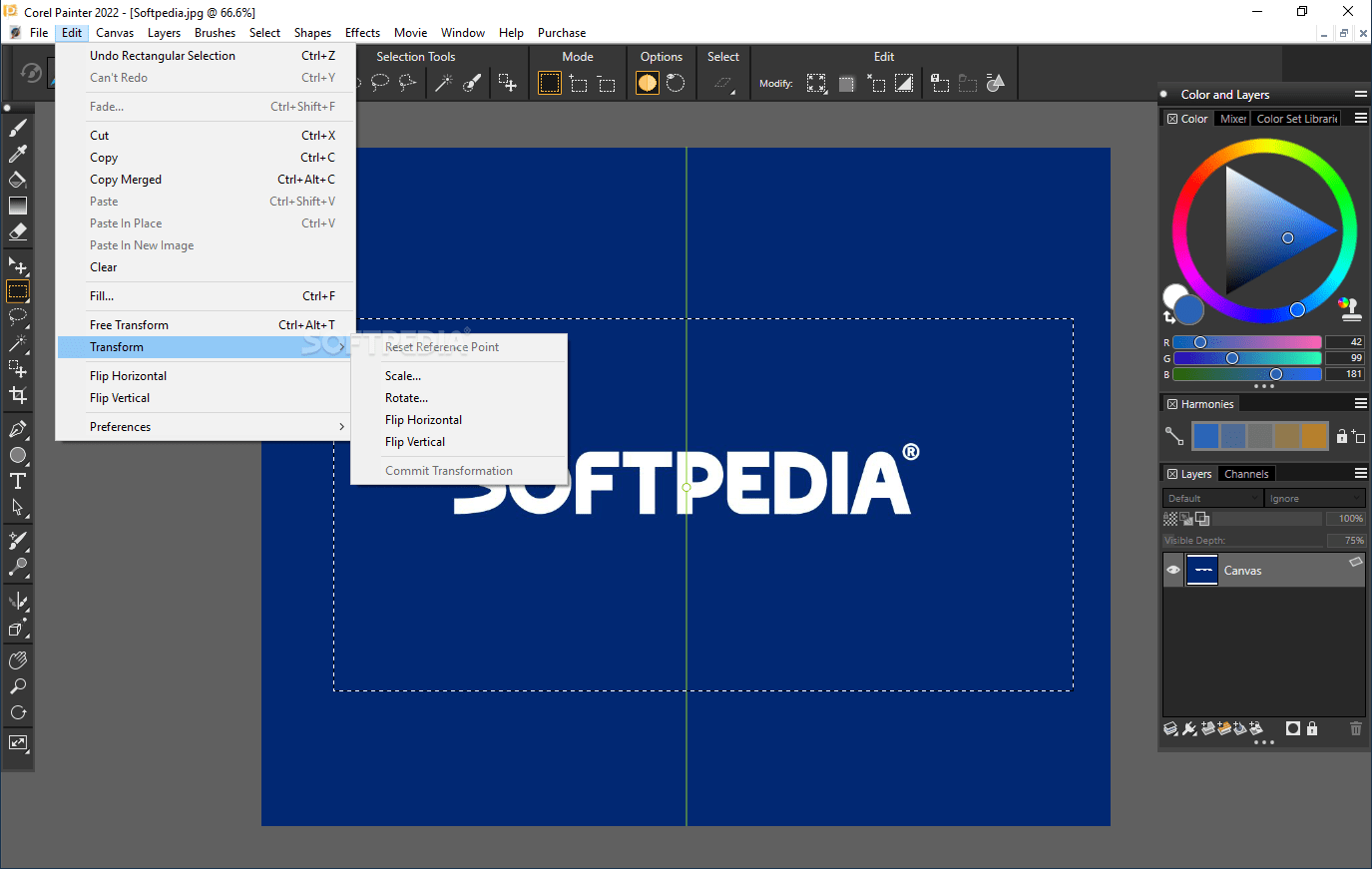Click Commit Transformation in the submenu
The image size is (1372, 869).
[449, 470]
